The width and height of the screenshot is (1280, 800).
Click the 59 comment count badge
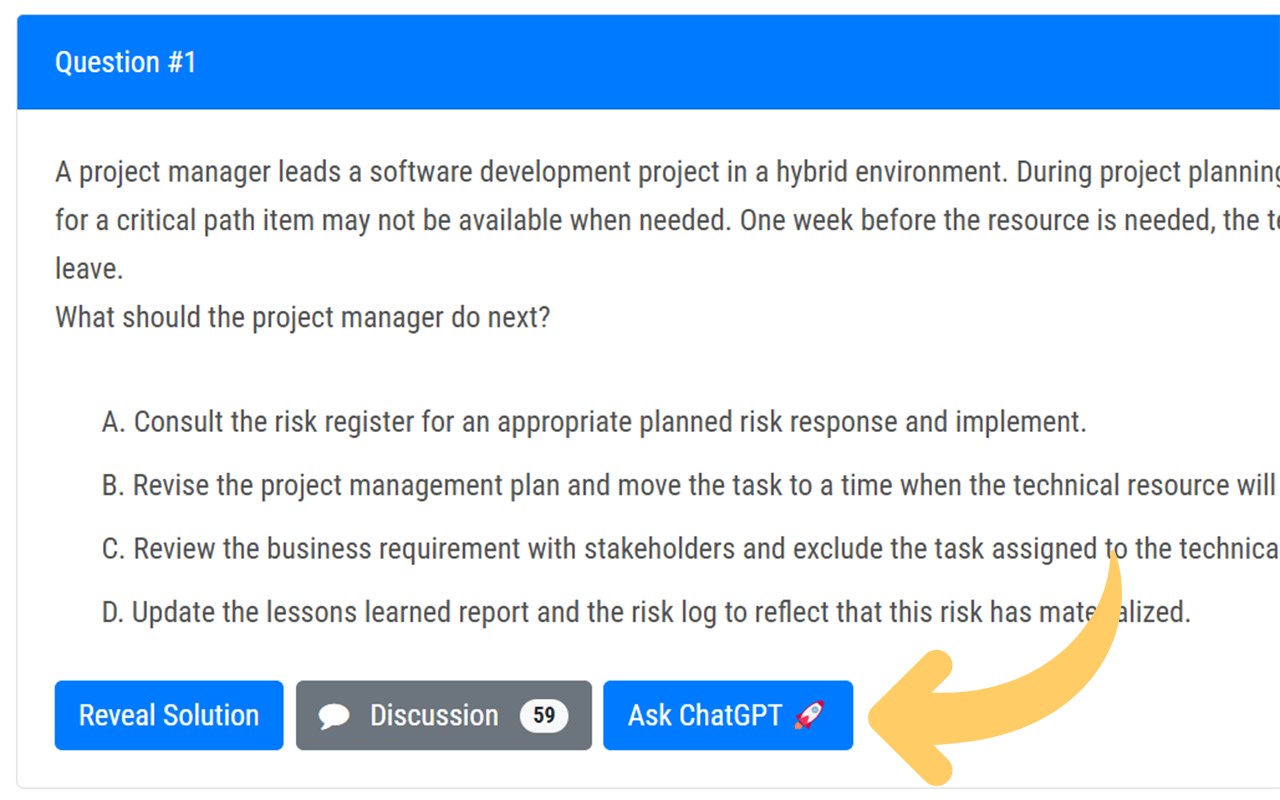click(x=544, y=716)
